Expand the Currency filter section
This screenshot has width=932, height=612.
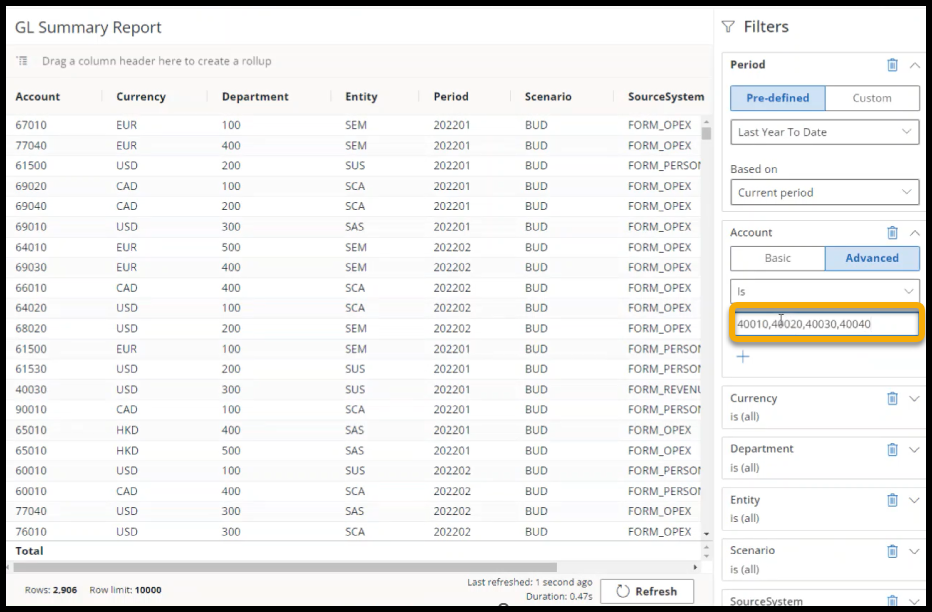[914, 398]
